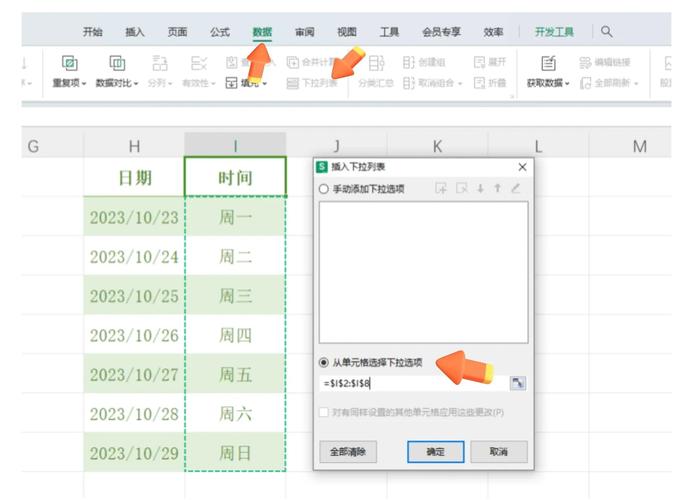Expand the 全部刷新 dropdown arrow
The width and height of the screenshot is (693, 500).
tap(636, 84)
